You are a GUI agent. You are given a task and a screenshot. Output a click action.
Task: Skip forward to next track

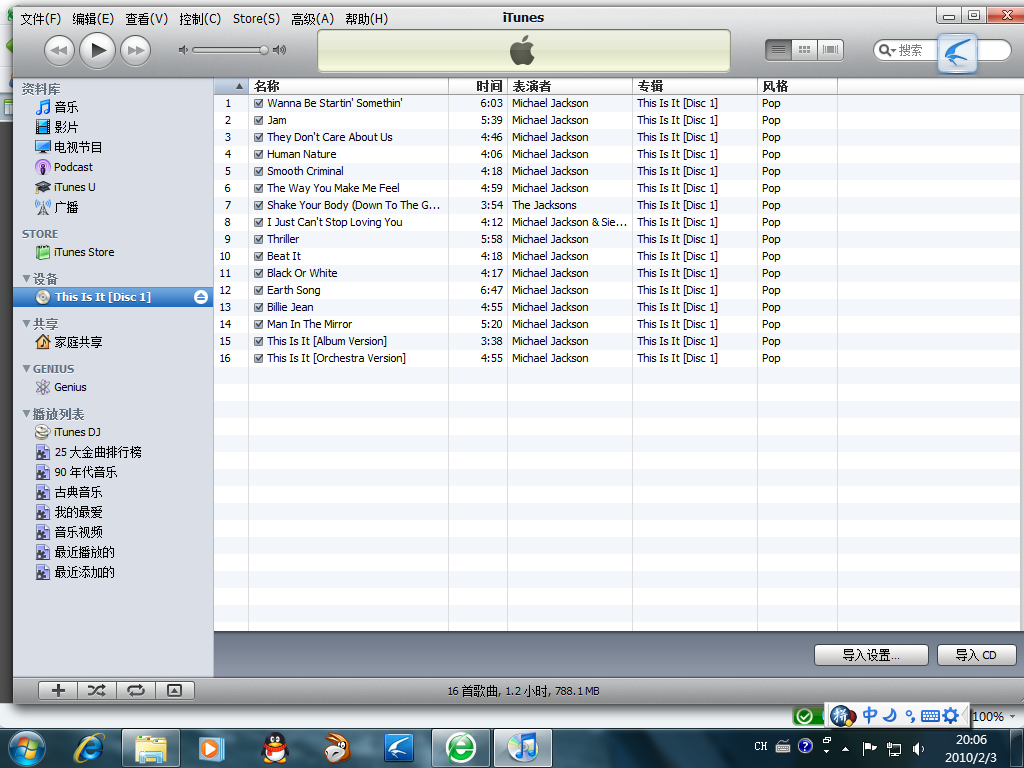pyautogui.click(x=136, y=50)
